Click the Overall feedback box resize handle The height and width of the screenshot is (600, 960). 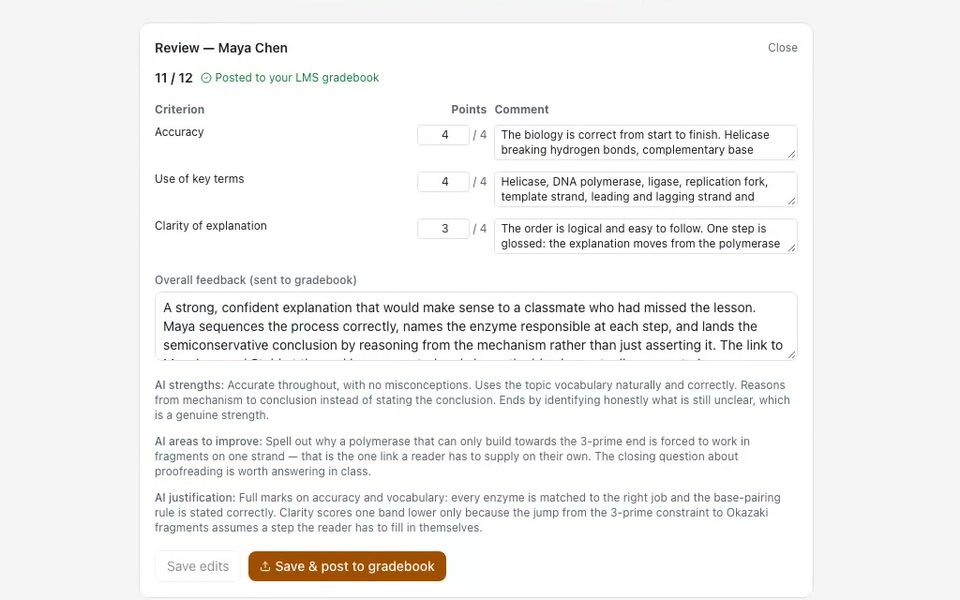(x=792, y=354)
